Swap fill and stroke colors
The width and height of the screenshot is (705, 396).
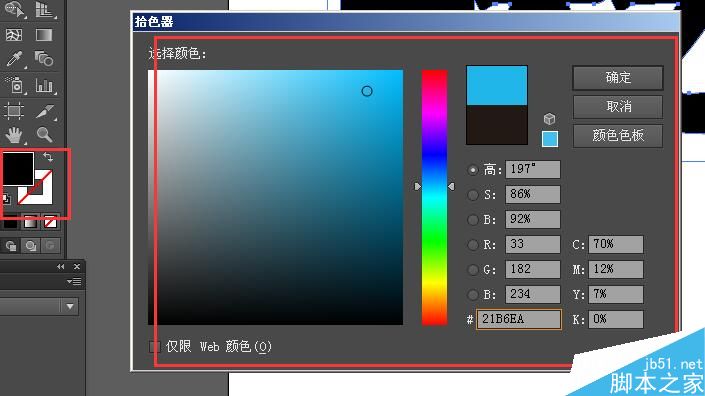point(48,157)
